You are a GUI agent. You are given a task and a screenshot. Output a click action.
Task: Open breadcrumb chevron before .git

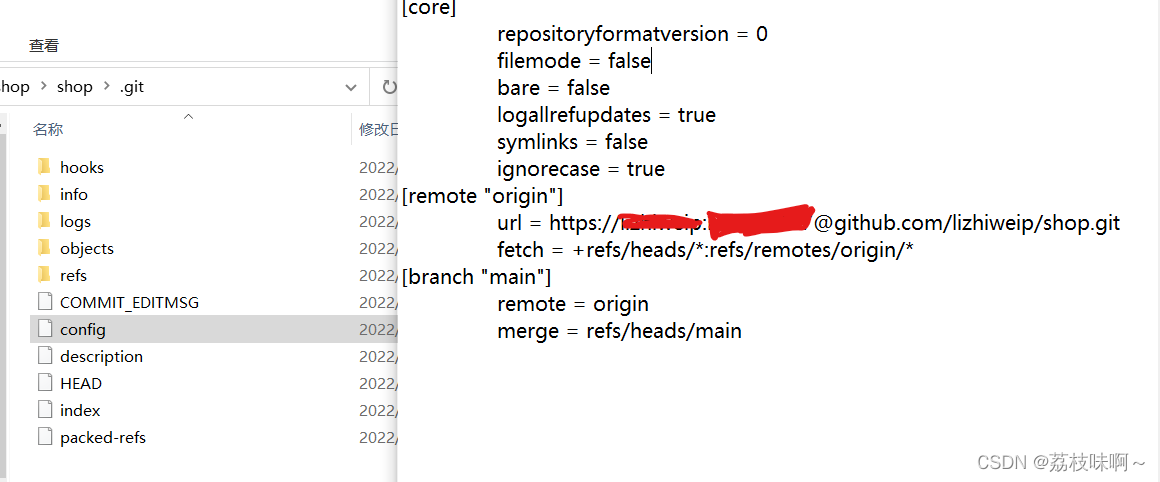(107, 86)
